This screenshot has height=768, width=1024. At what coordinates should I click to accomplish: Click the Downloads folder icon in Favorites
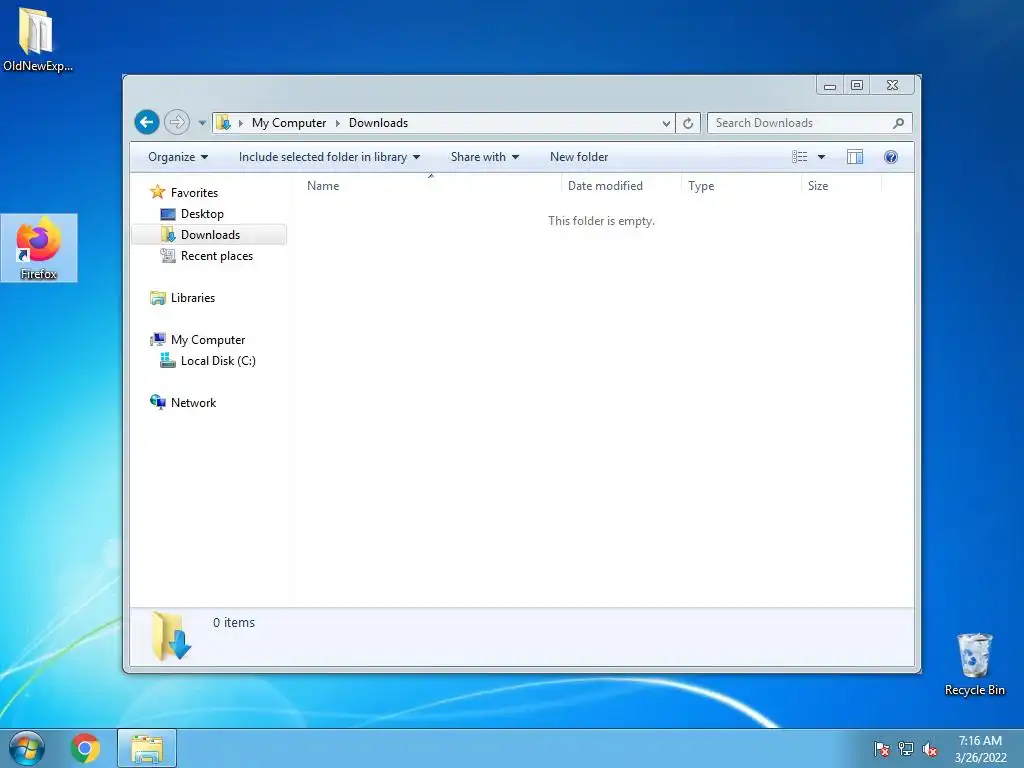168,234
